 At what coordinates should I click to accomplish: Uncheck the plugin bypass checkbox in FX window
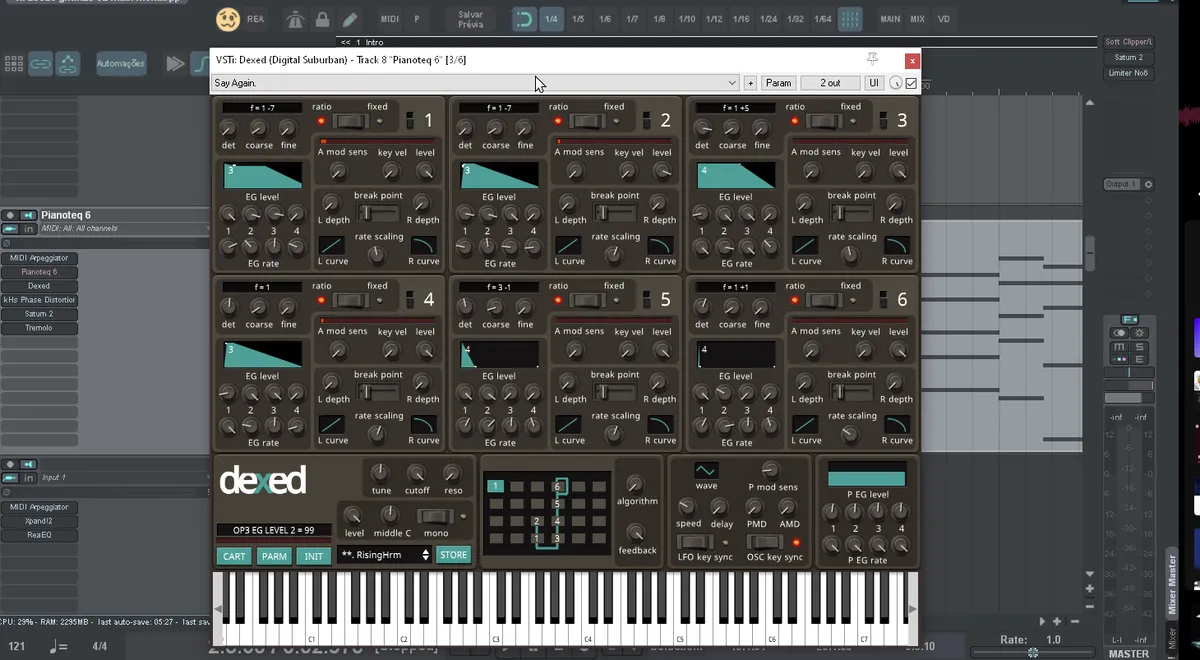coord(911,83)
